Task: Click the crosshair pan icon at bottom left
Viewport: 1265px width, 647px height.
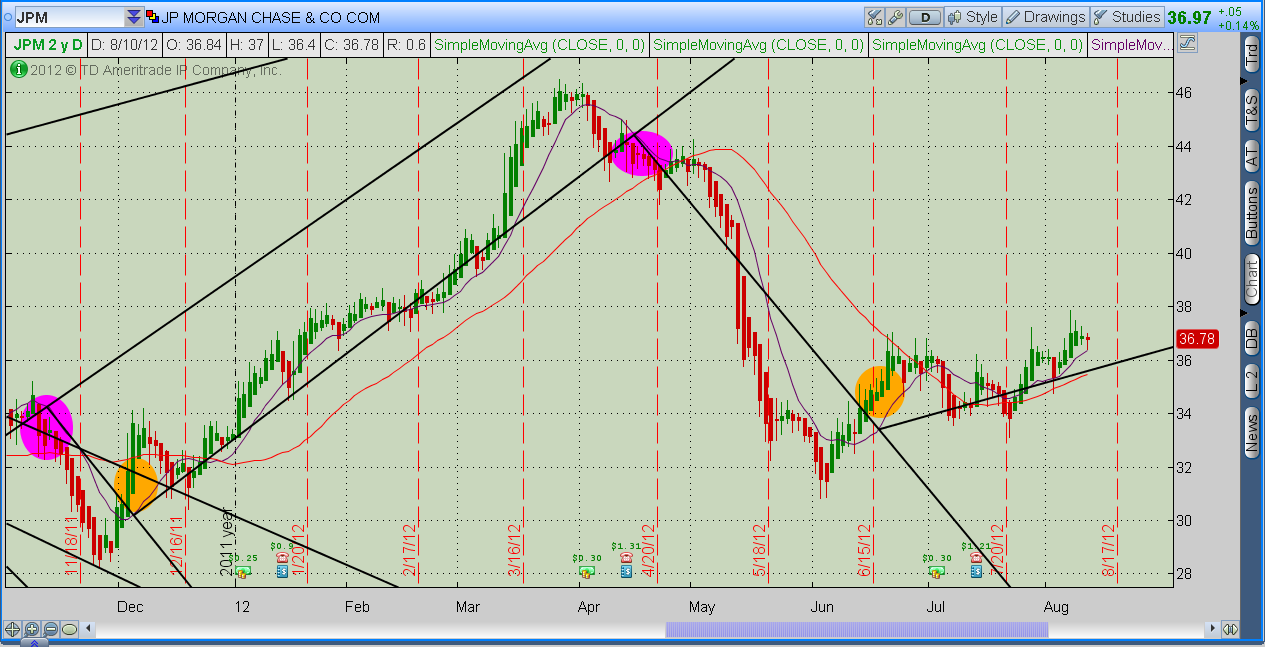Action: [12, 629]
